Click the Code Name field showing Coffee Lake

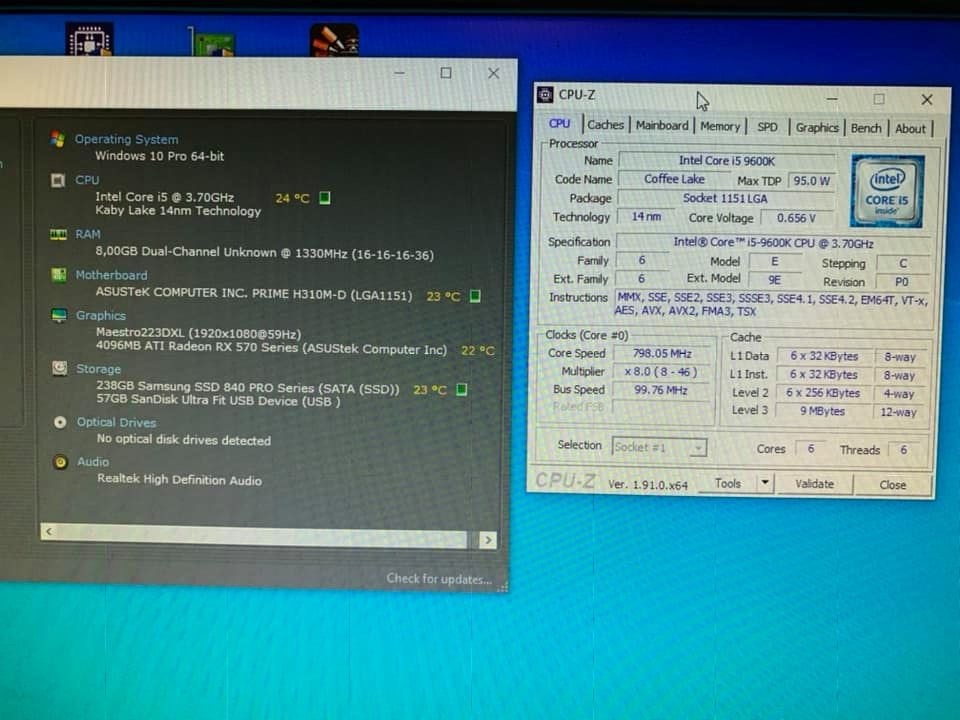[674, 179]
